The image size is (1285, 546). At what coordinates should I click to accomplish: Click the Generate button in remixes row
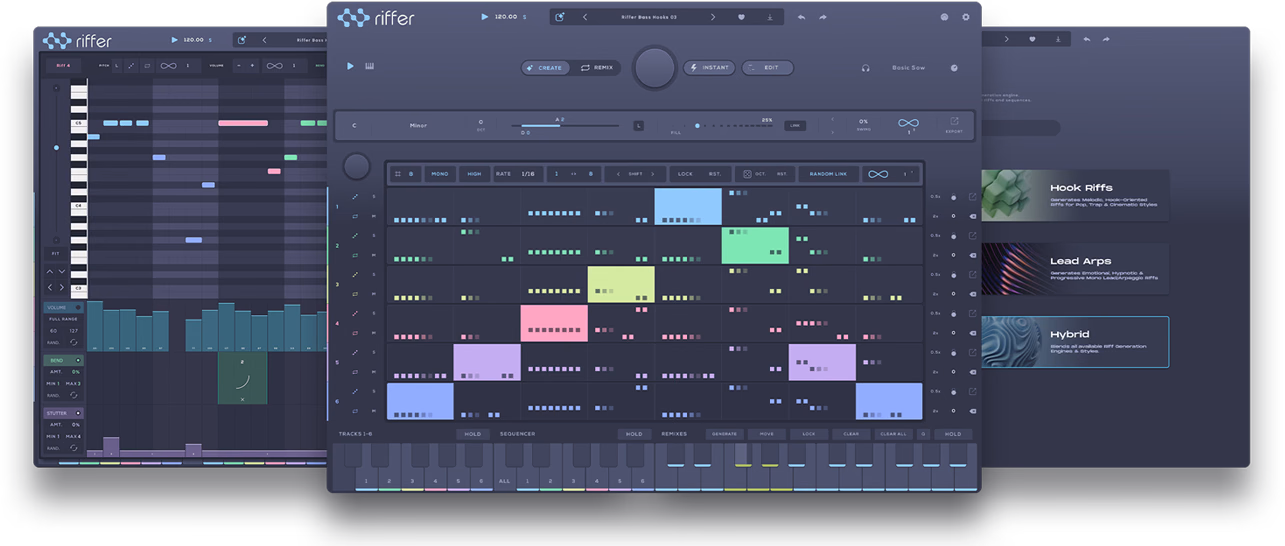724,434
